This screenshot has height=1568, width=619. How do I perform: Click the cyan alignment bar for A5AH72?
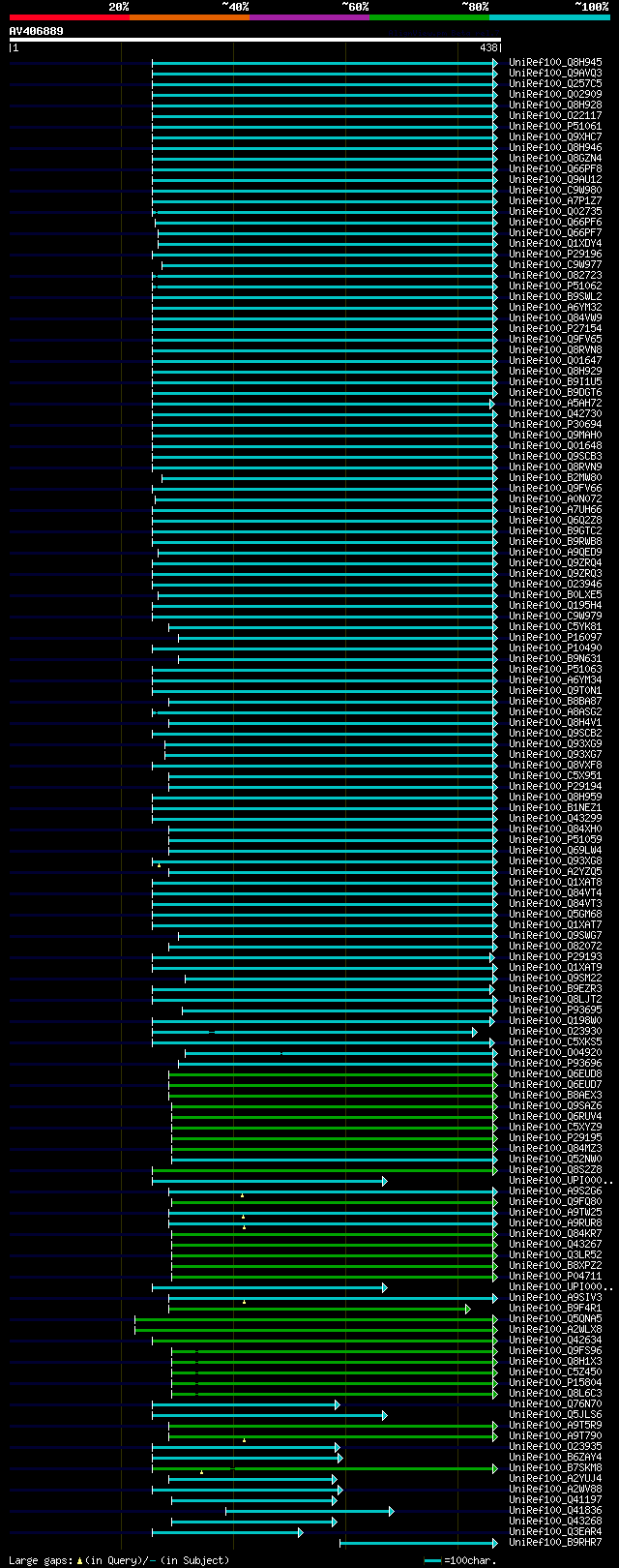pos(323,404)
